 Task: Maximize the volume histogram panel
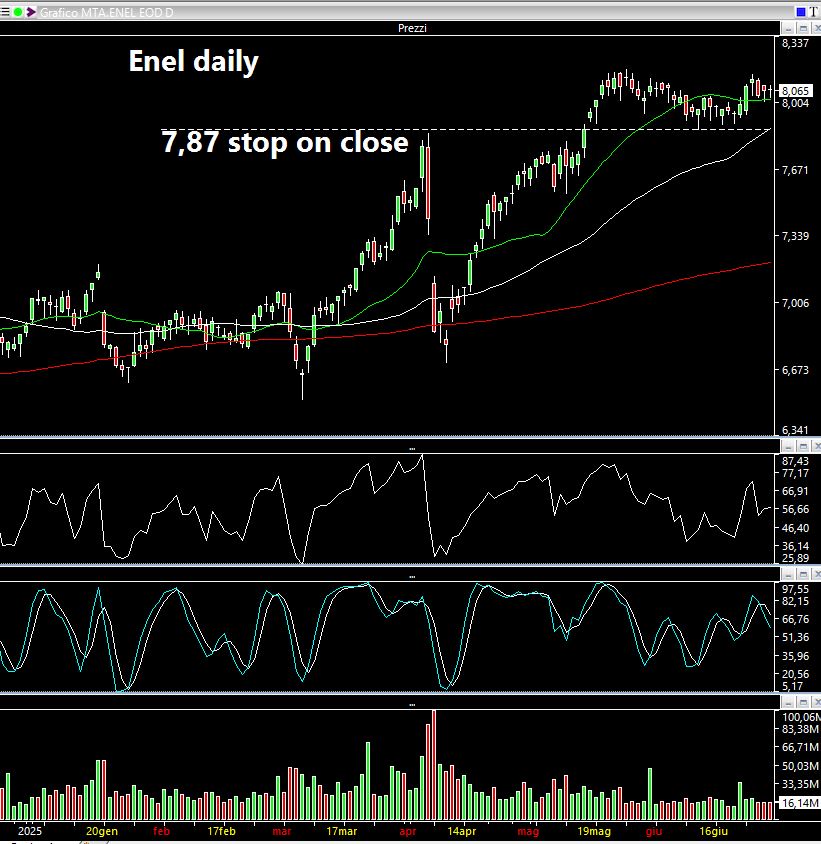pyautogui.click(x=803, y=702)
